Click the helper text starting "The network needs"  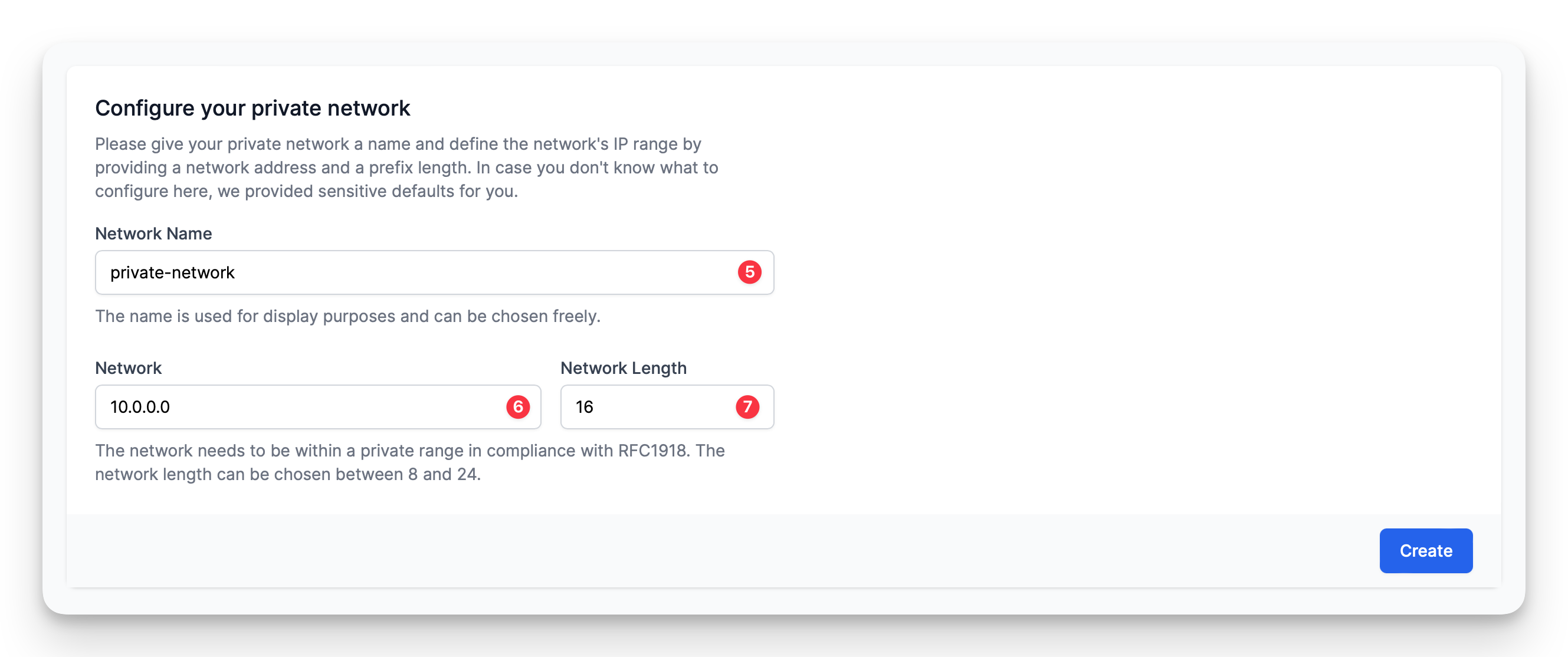(x=409, y=451)
